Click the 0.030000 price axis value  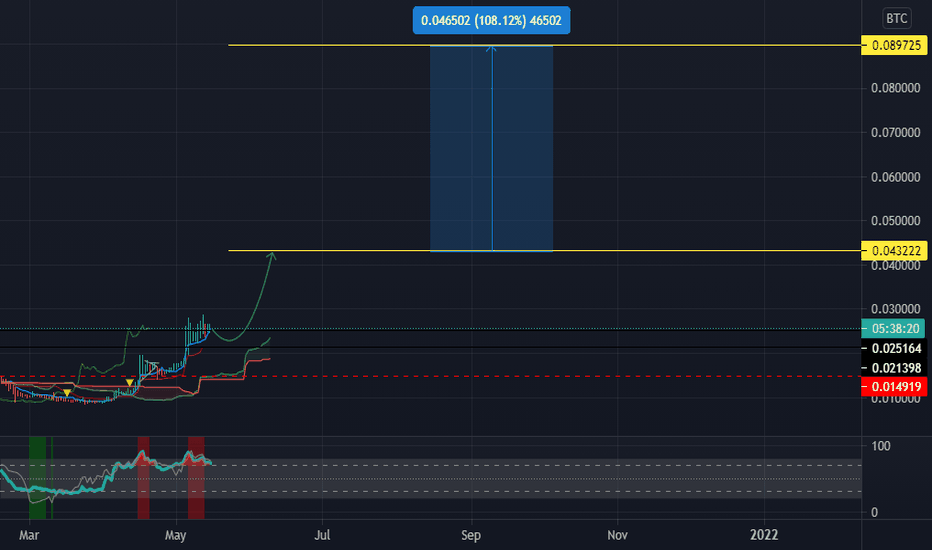point(895,309)
